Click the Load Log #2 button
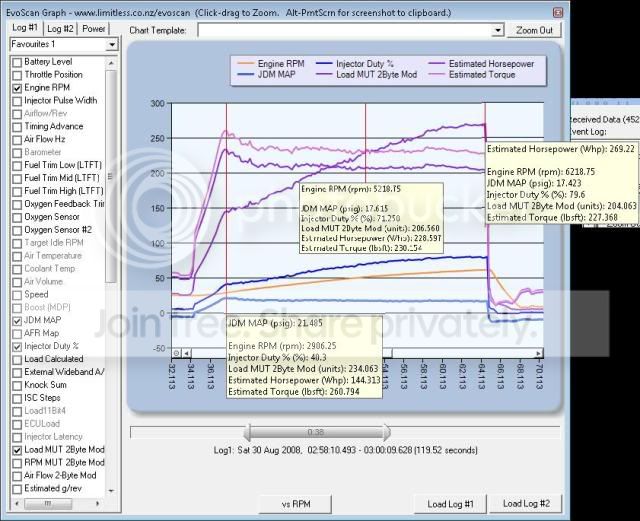The height and width of the screenshot is (521, 640). [x=526, y=503]
